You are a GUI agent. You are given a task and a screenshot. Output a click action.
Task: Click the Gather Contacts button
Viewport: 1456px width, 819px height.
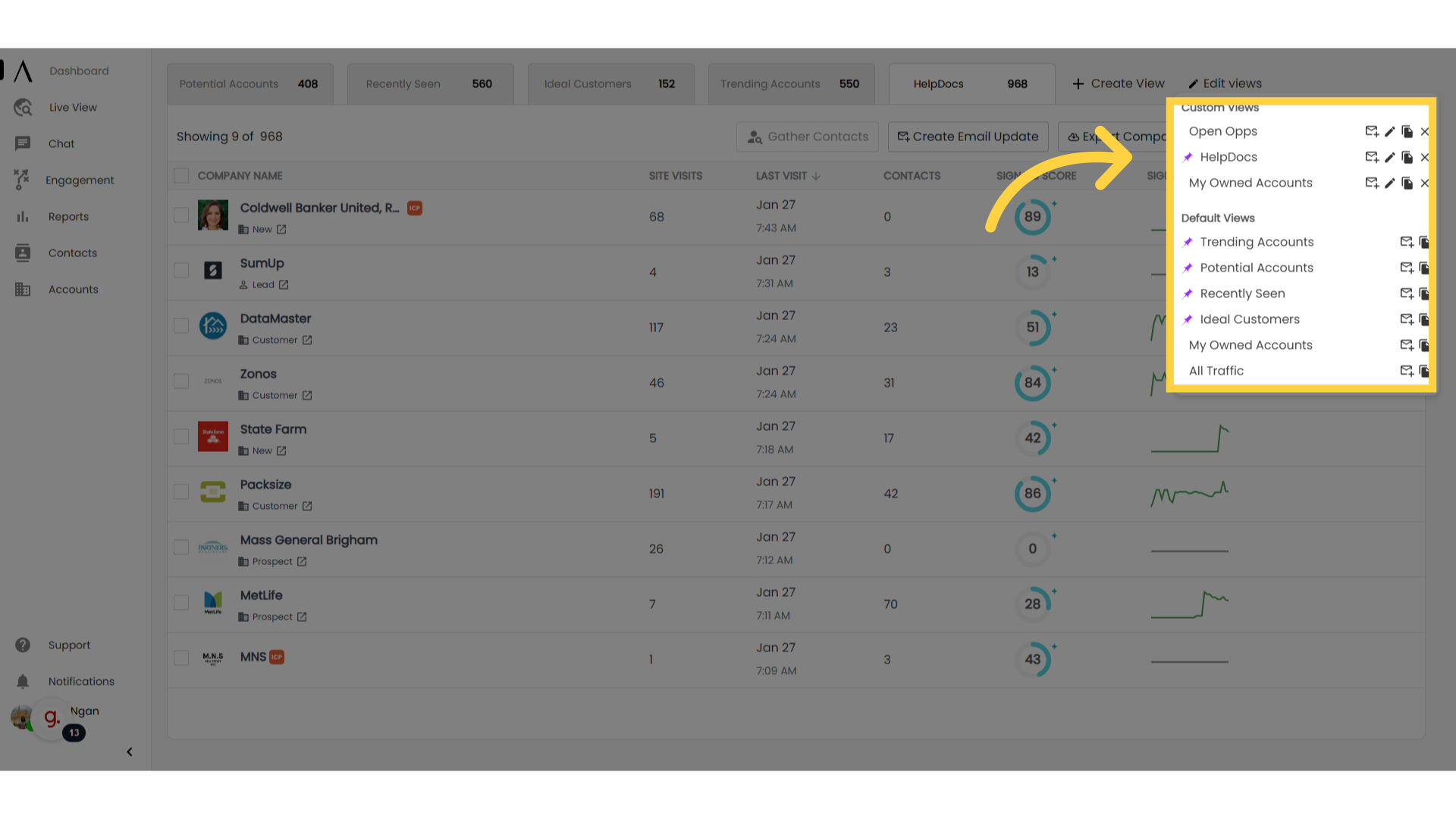coord(808,137)
